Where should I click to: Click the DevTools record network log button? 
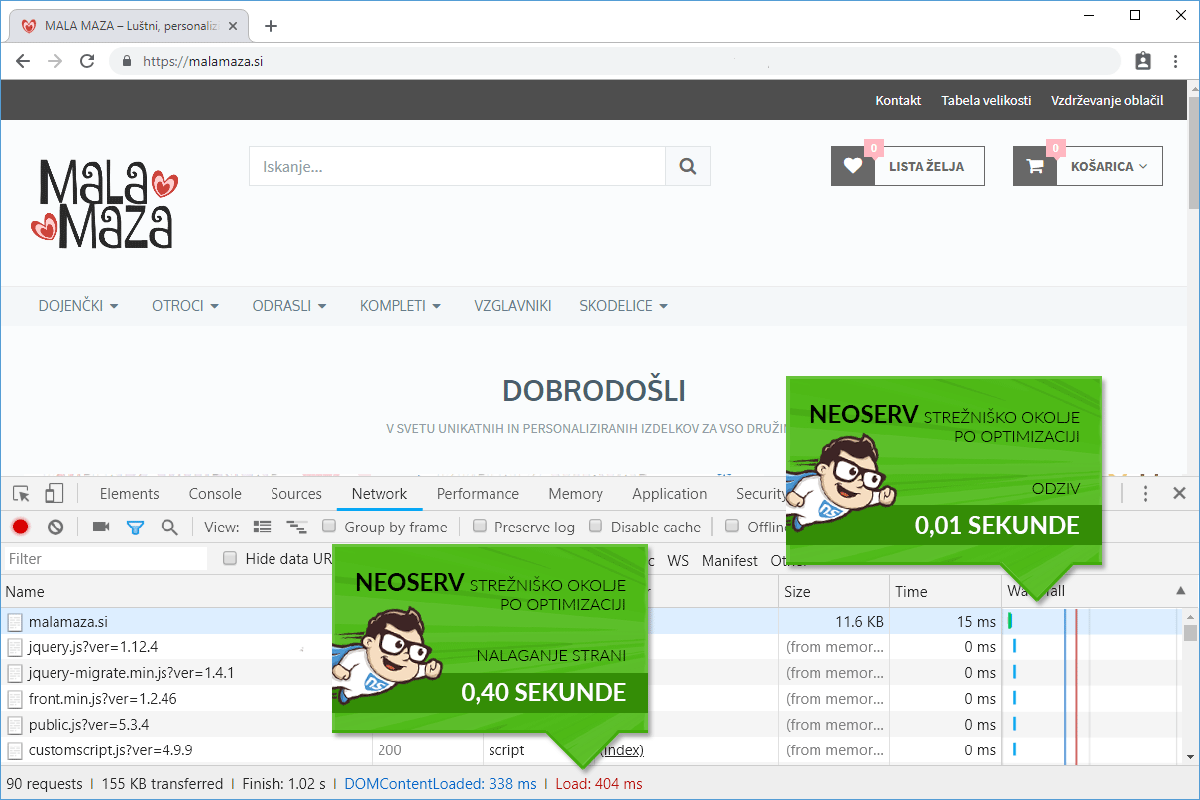(x=20, y=526)
